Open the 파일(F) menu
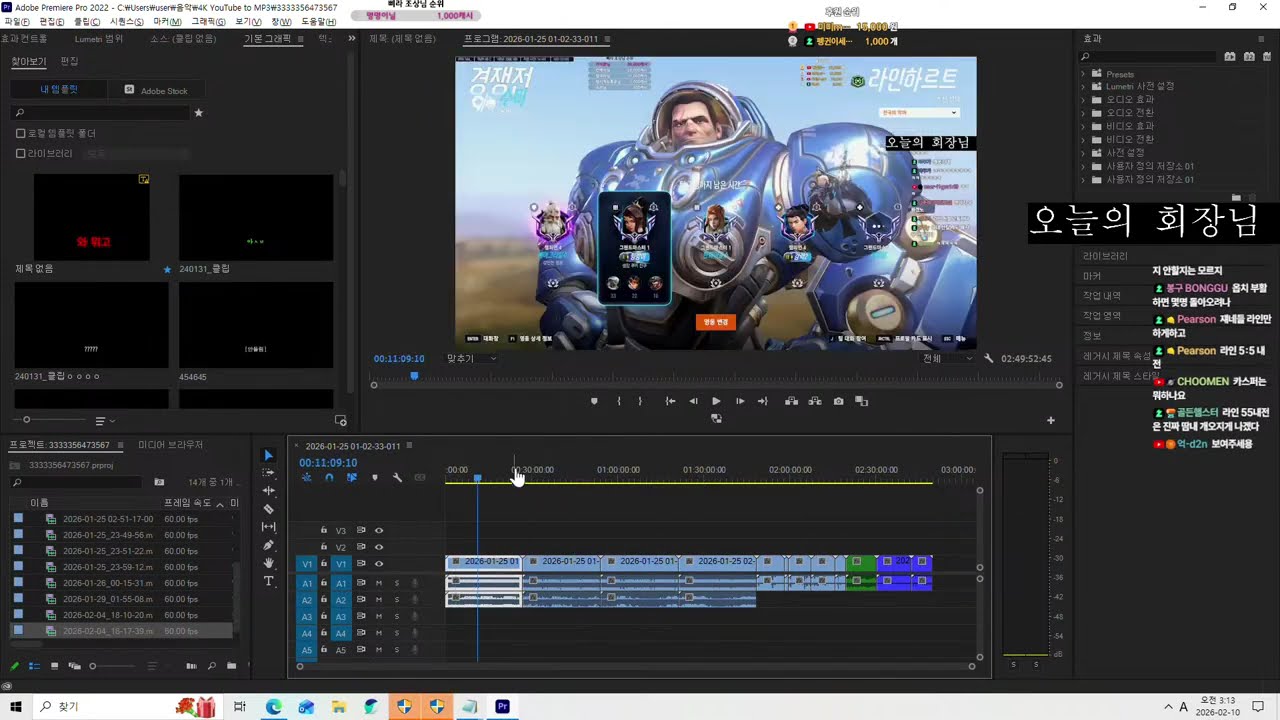 (x=16, y=21)
